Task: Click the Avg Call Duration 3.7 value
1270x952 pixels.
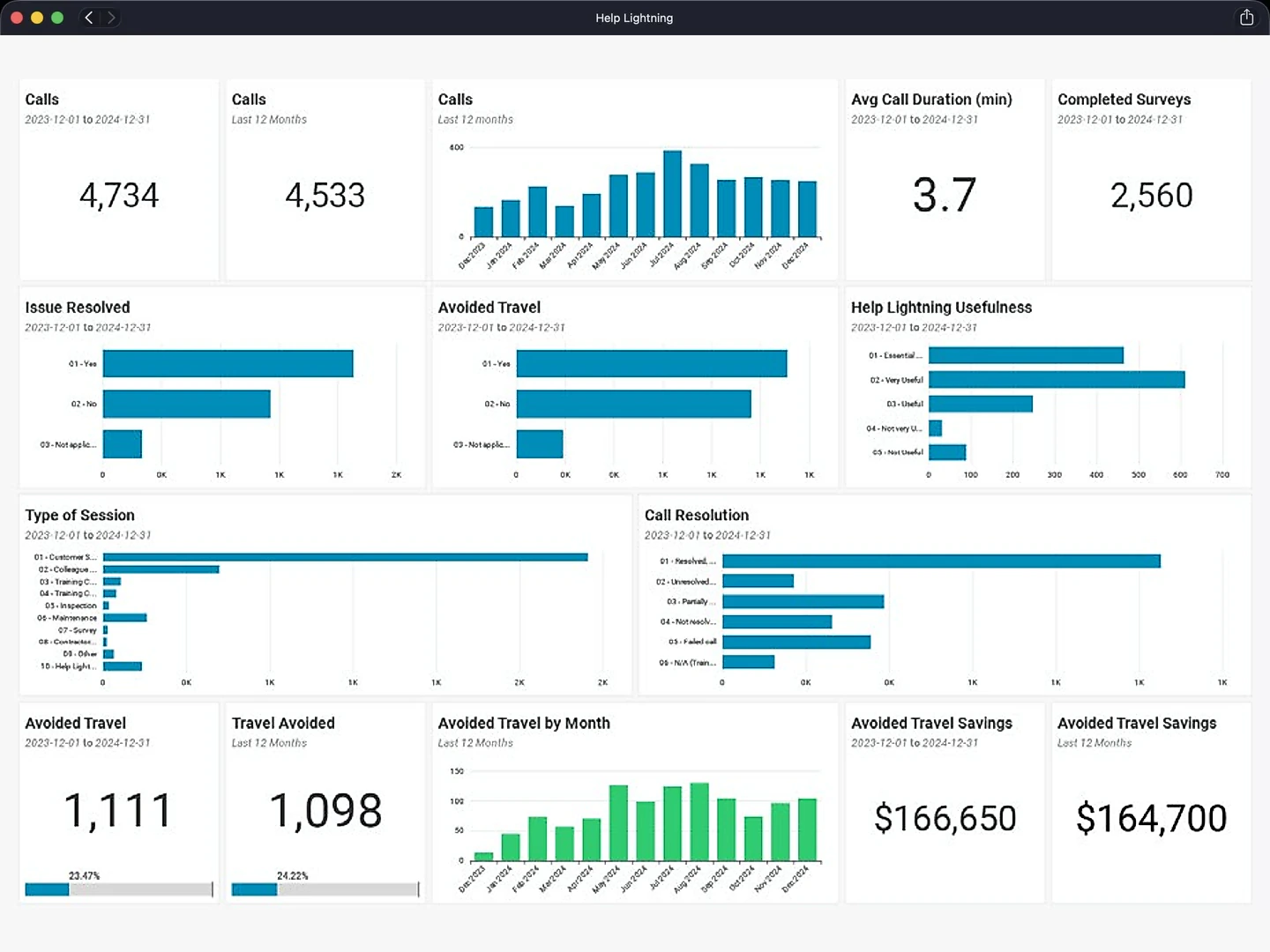Action: click(x=945, y=195)
